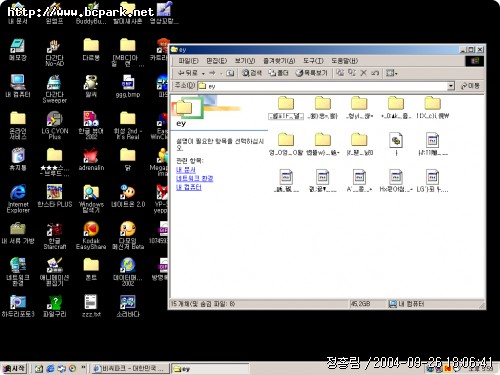Expand the address bar dropdown arrow
The width and height of the screenshot is (500, 375).
[x=451, y=86]
